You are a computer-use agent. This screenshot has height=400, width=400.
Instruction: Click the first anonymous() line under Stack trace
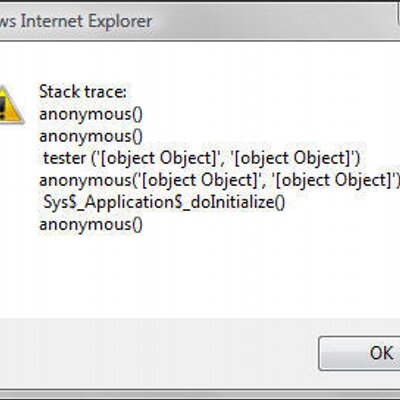pyautogui.click(x=91, y=114)
